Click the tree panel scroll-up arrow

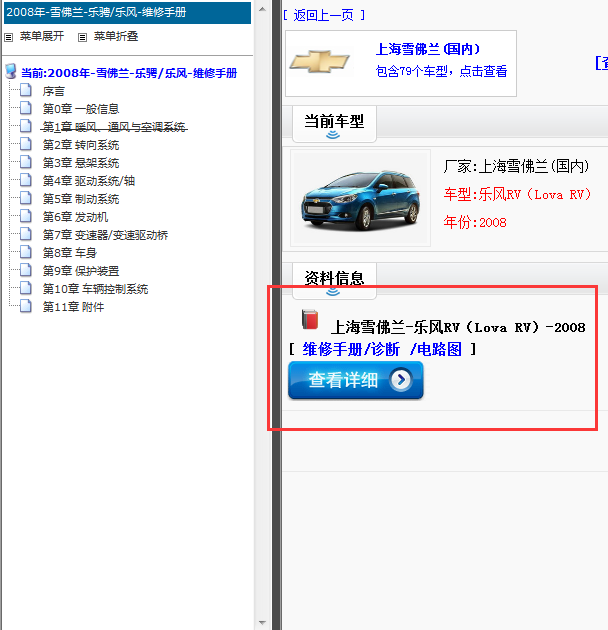coord(262,8)
